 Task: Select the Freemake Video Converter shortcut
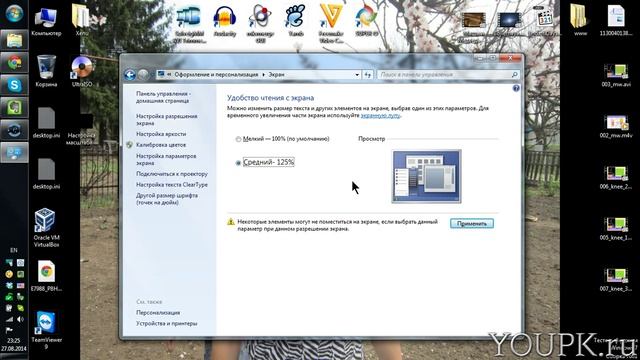[x=331, y=23]
